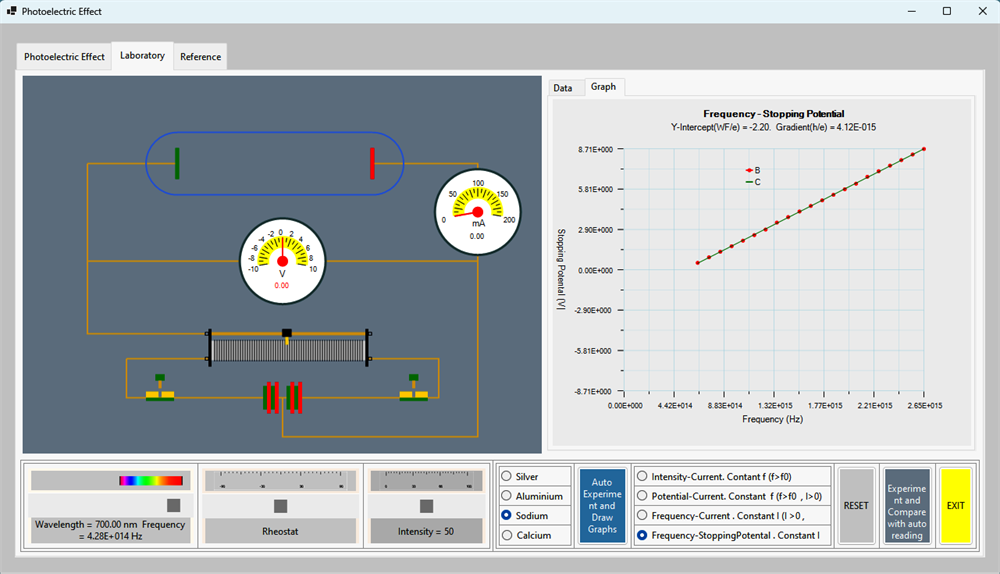Viewport: 1000px width, 574px height.
Task: Click the right knife switch in circuit
Action: tap(414, 388)
